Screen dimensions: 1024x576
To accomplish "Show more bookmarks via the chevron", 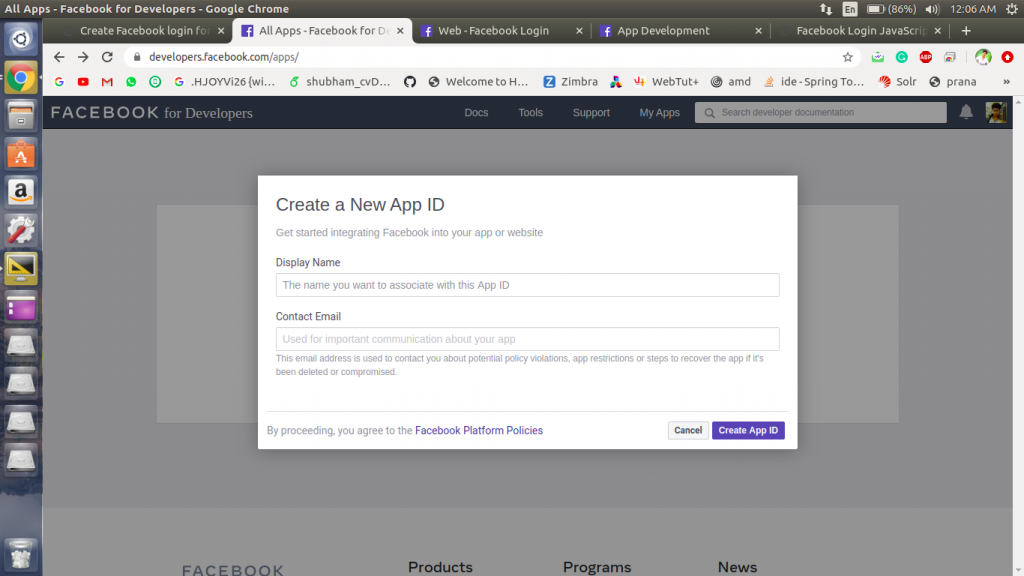I will coord(1006,82).
